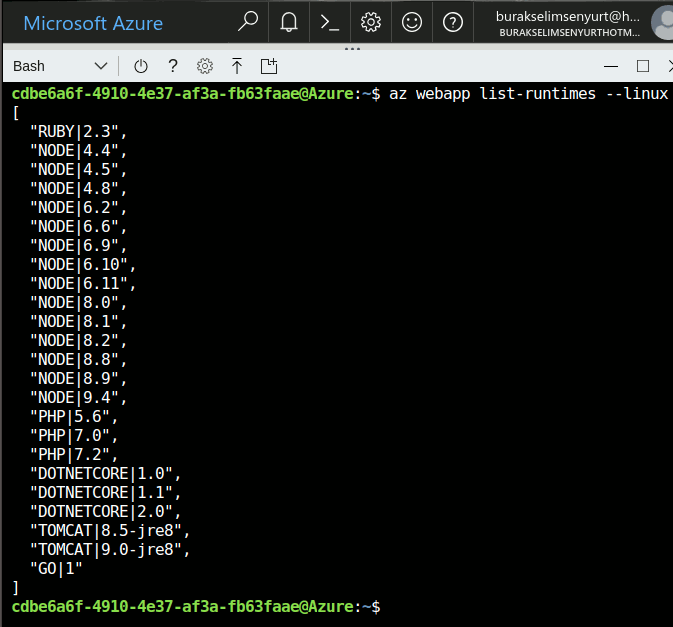Open the burakselimsenyurt account menu
This screenshot has width=673, height=627.
(567, 22)
